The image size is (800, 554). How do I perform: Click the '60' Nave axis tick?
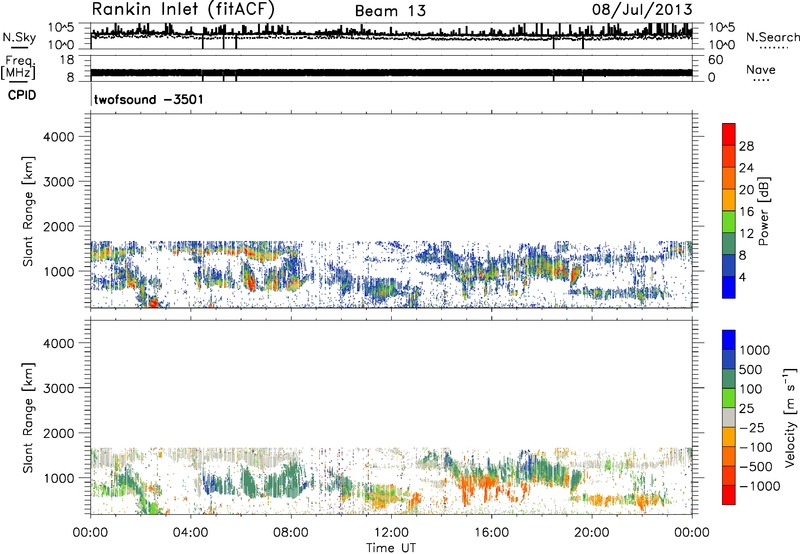coord(715,60)
